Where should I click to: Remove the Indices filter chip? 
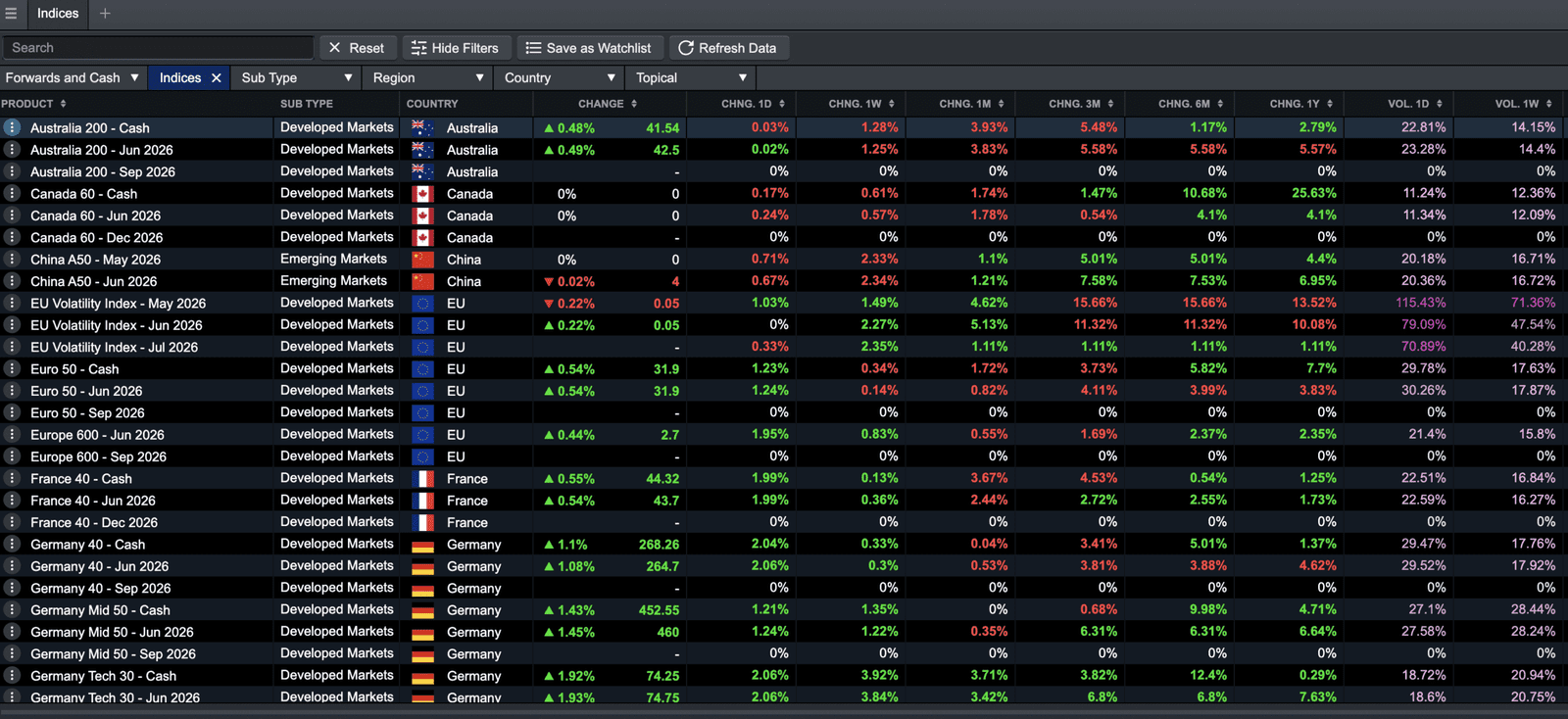tap(217, 77)
